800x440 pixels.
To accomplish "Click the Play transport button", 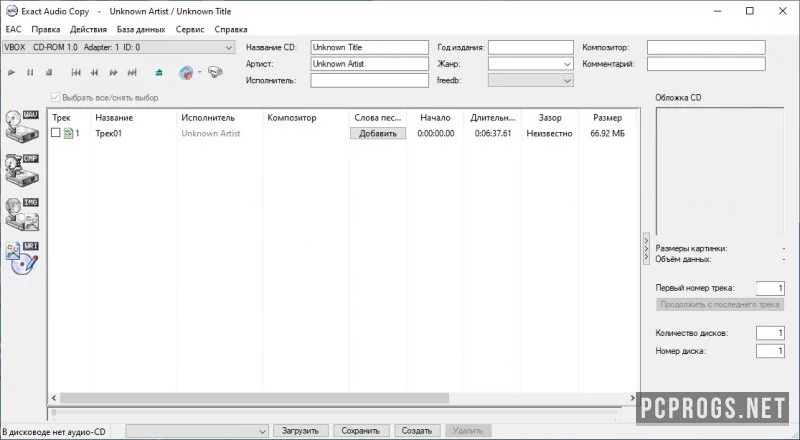I will [x=11, y=72].
